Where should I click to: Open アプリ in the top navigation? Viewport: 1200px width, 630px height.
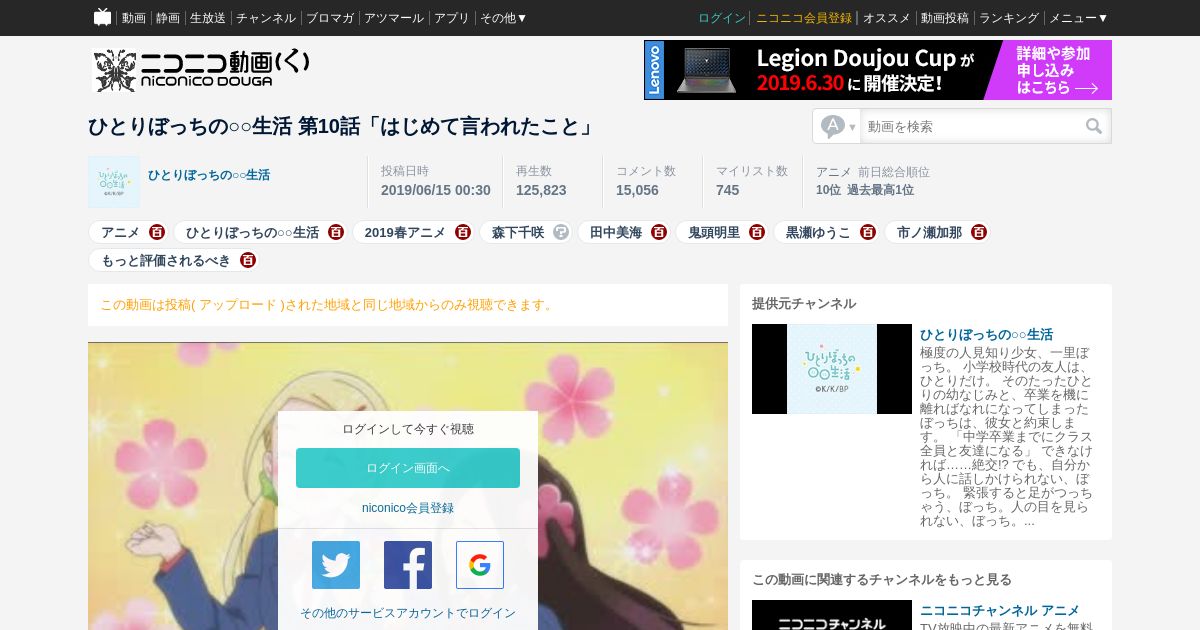(452, 18)
